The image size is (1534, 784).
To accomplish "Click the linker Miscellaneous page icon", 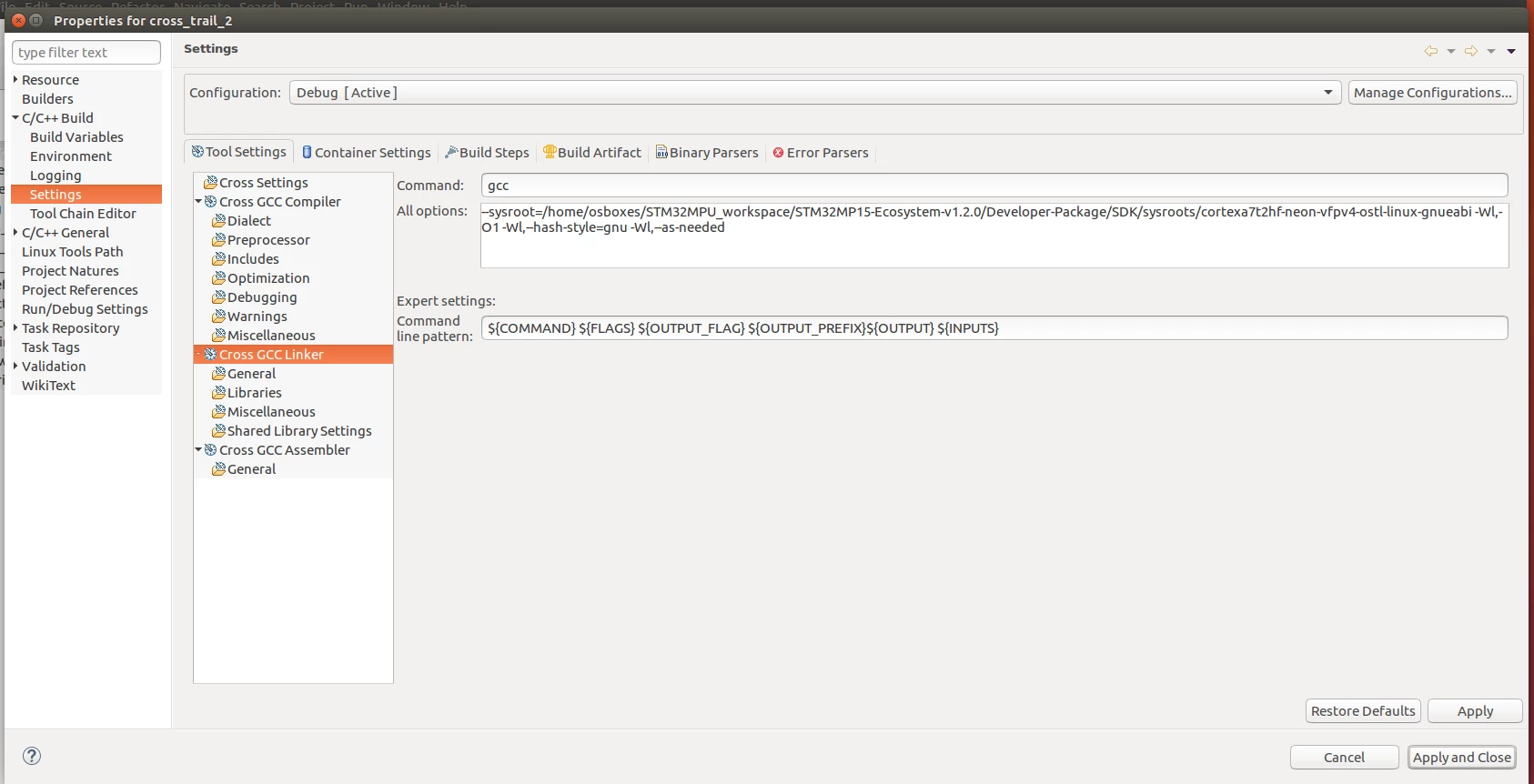I will pyautogui.click(x=218, y=412).
